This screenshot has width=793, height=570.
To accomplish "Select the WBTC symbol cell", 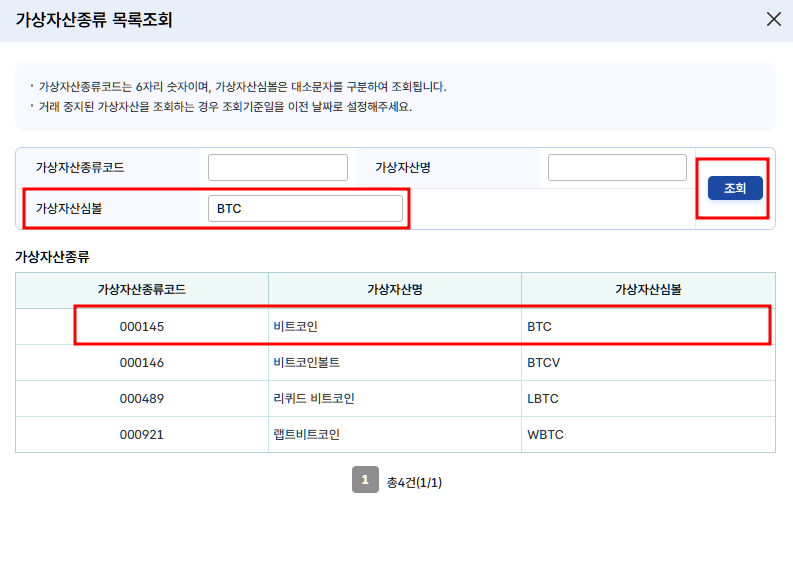I will [x=648, y=434].
